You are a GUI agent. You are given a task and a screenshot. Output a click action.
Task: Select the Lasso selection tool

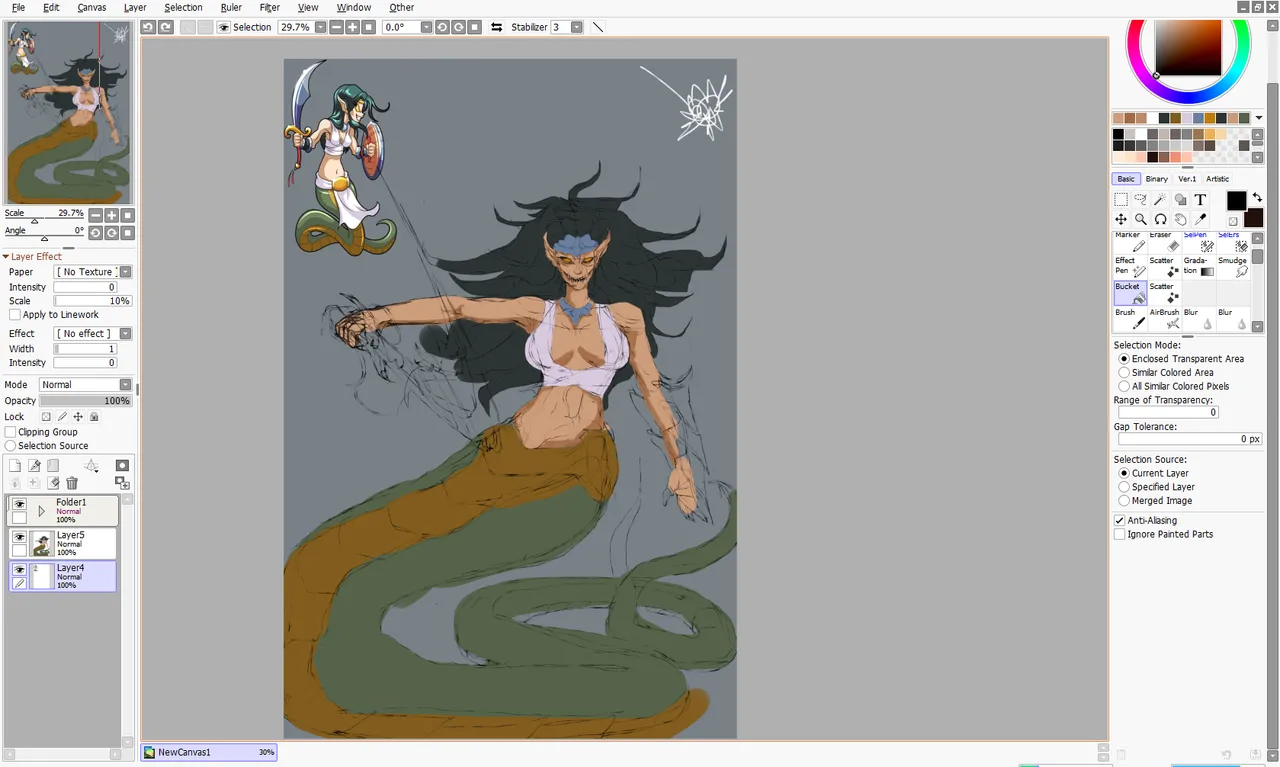1141,200
